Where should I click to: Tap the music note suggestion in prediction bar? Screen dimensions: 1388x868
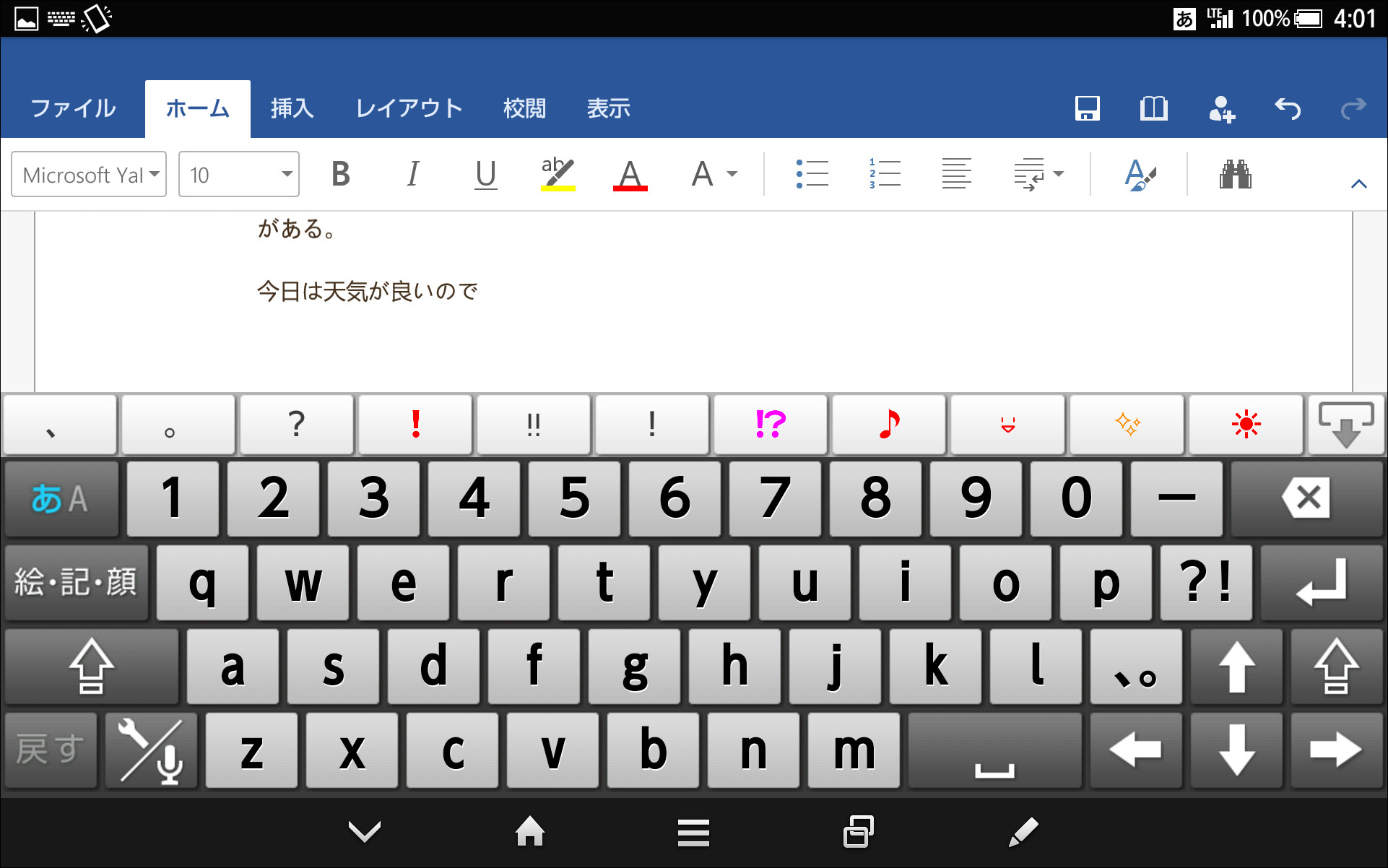(888, 425)
